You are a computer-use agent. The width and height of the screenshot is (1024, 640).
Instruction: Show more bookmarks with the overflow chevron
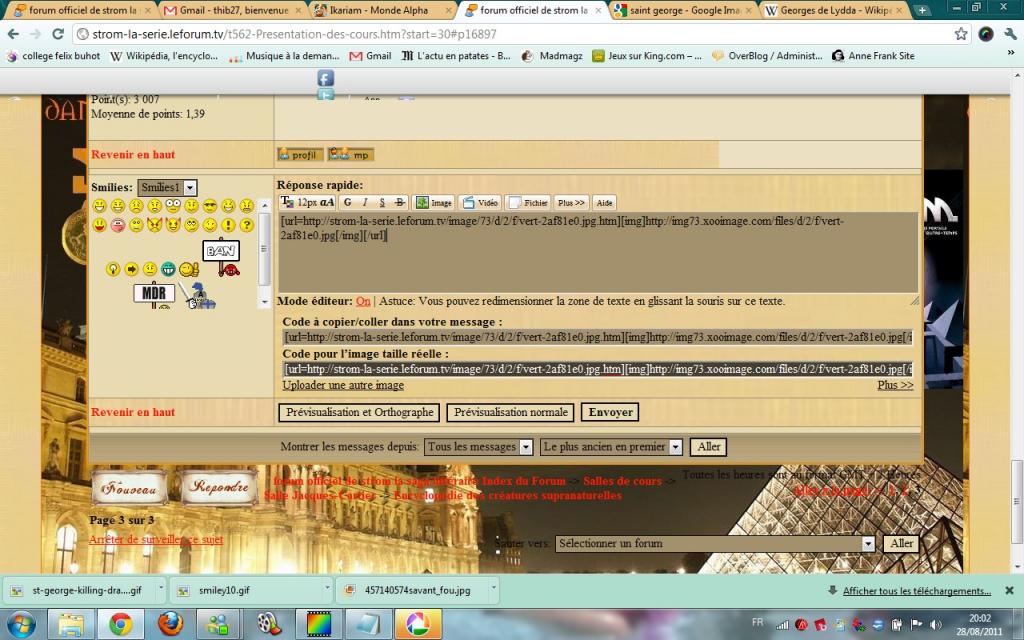coord(1011,54)
